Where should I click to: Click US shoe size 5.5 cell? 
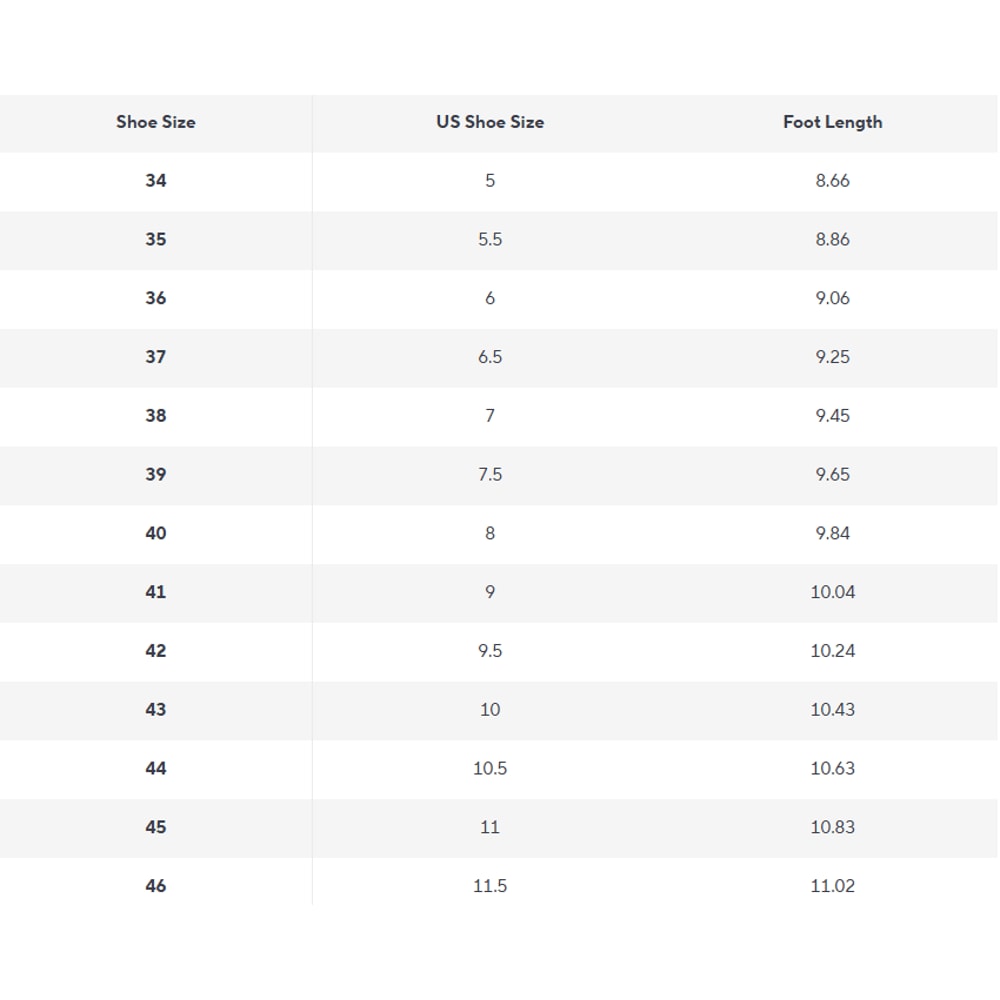(490, 240)
